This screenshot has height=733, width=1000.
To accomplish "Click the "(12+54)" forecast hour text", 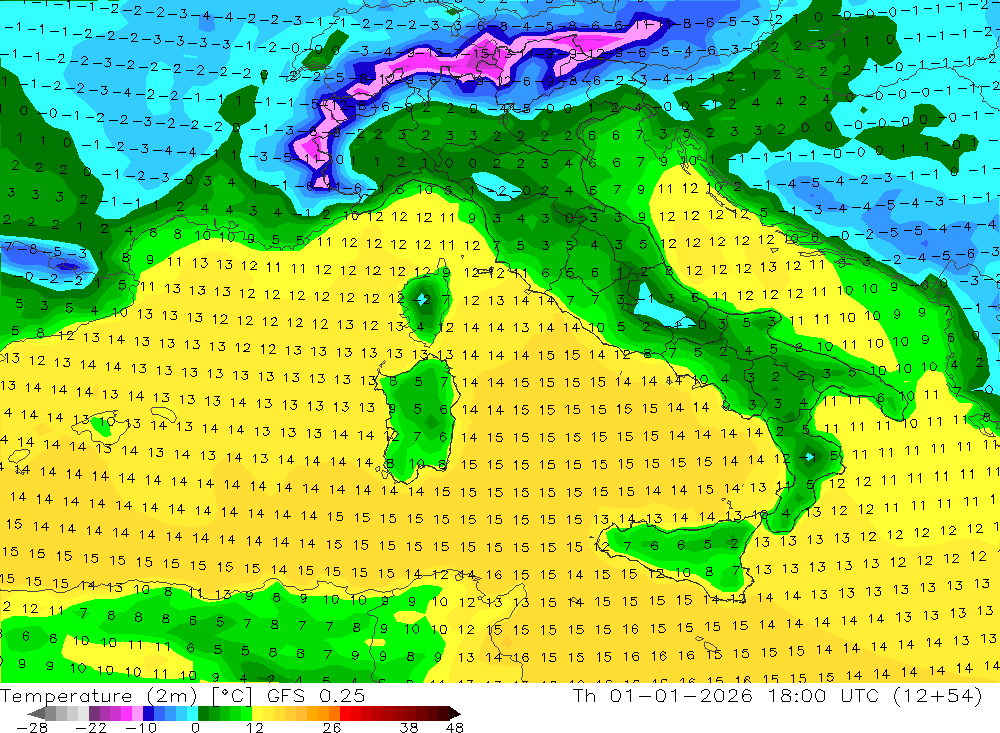I will (937, 695).
